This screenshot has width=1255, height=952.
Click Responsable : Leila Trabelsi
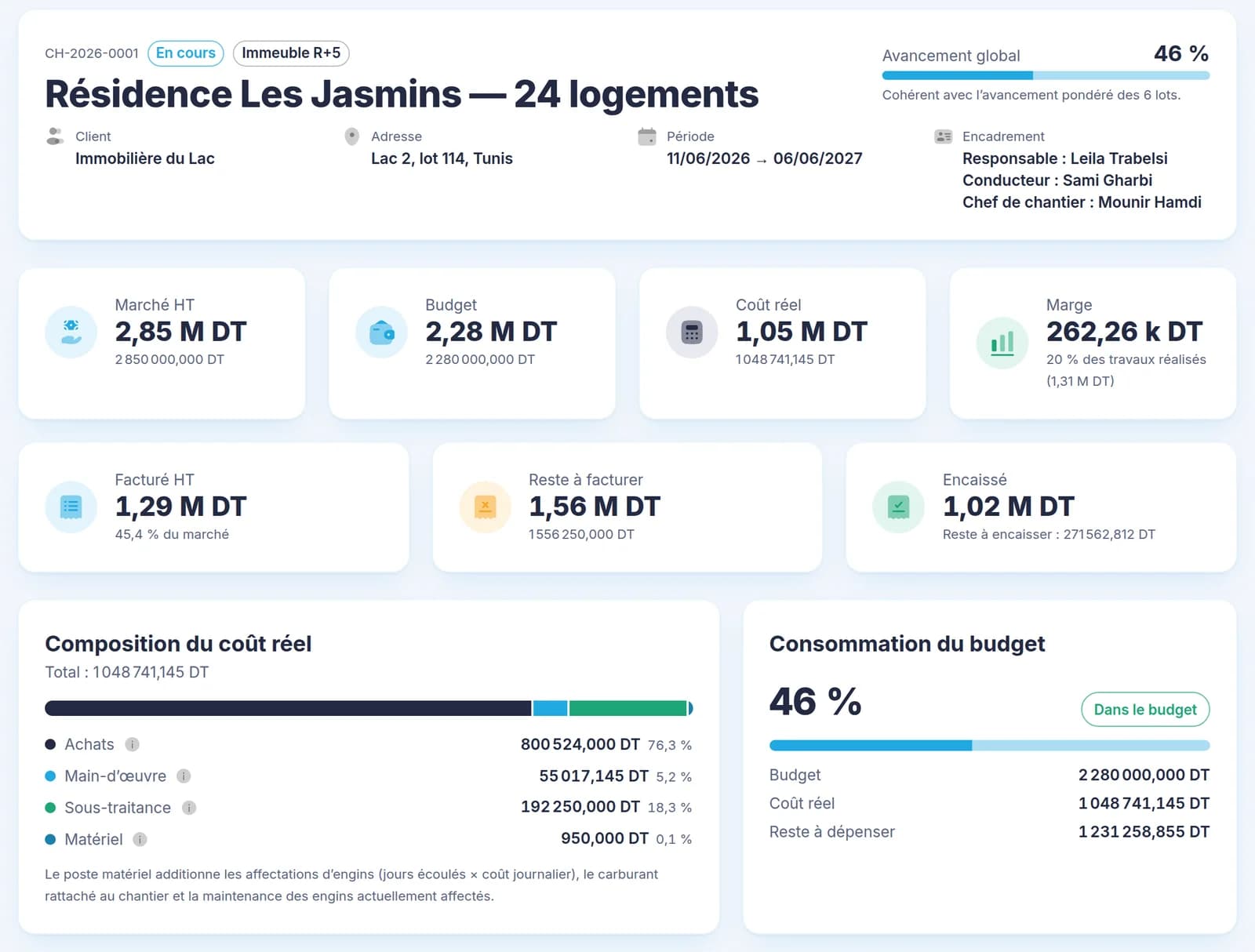tap(1065, 158)
